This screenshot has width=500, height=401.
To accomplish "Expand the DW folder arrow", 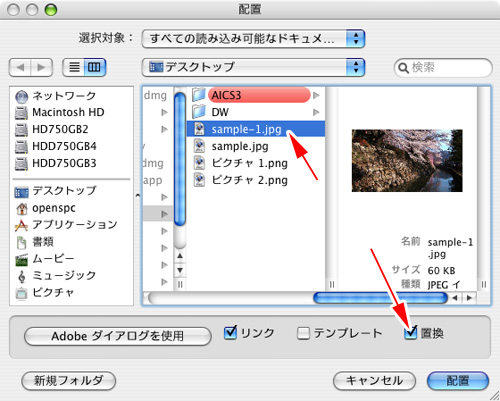I will point(316,112).
